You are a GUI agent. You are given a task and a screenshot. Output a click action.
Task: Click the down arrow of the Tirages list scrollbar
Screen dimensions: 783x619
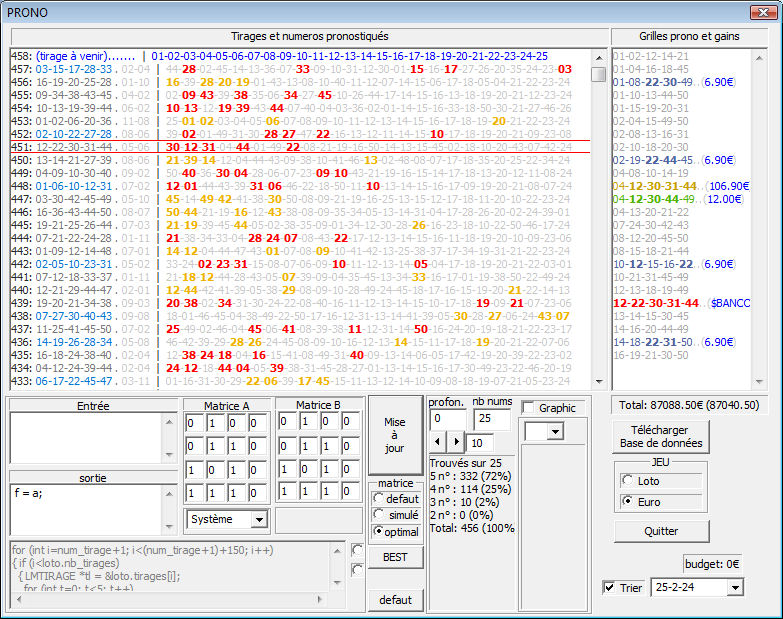(x=599, y=382)
